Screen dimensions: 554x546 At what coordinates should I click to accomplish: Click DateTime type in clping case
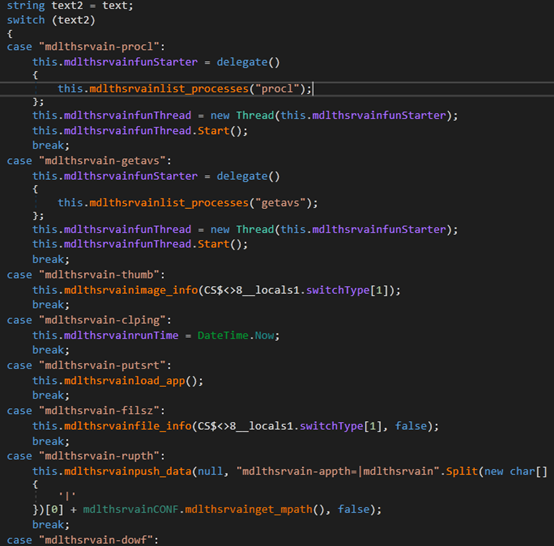(223, 335)
